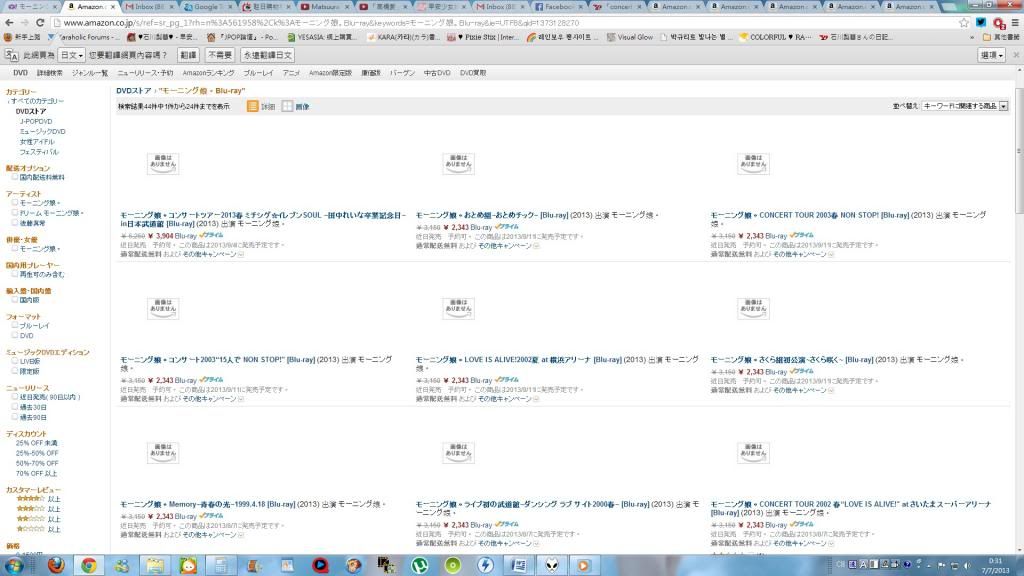This screenshot has height=576, width=1024.
Task: Open the 選項 options dropdown
Action: pyautogui.click(x=991, y=55)
